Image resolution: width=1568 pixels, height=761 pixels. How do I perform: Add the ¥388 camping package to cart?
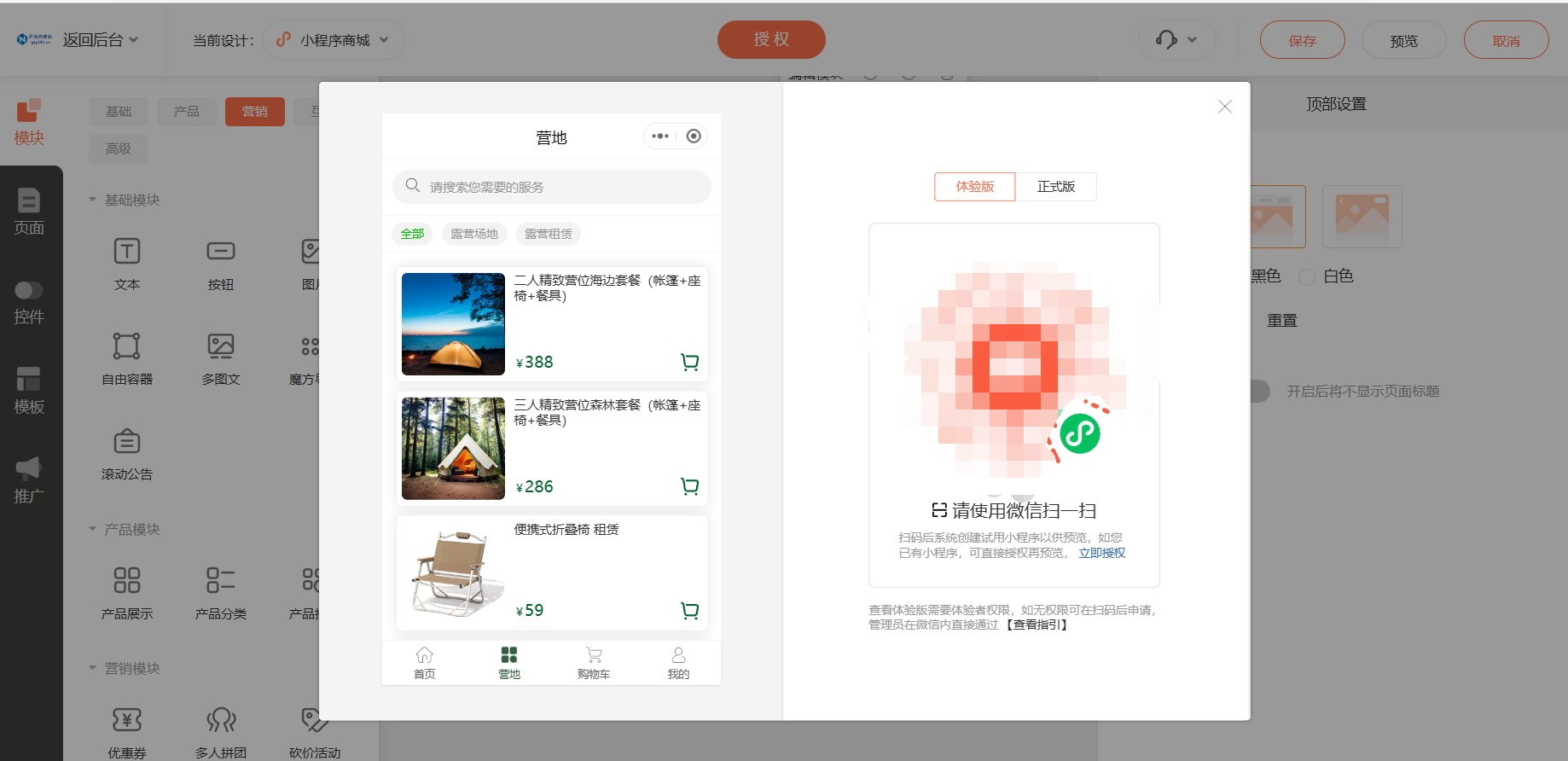[x=690, y=362]
